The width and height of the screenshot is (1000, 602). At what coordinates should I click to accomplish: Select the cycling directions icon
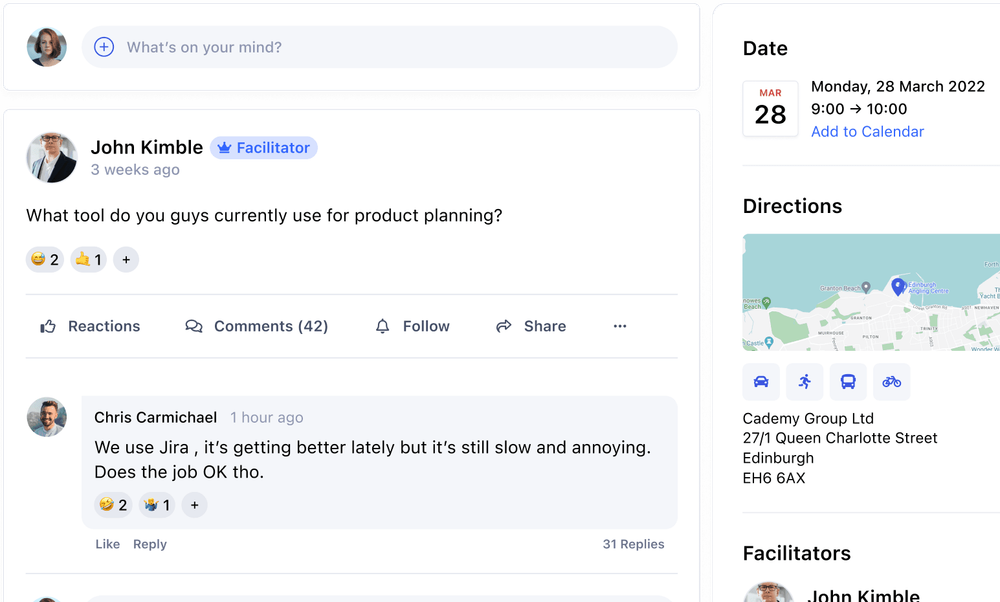[x=891, y=381]
